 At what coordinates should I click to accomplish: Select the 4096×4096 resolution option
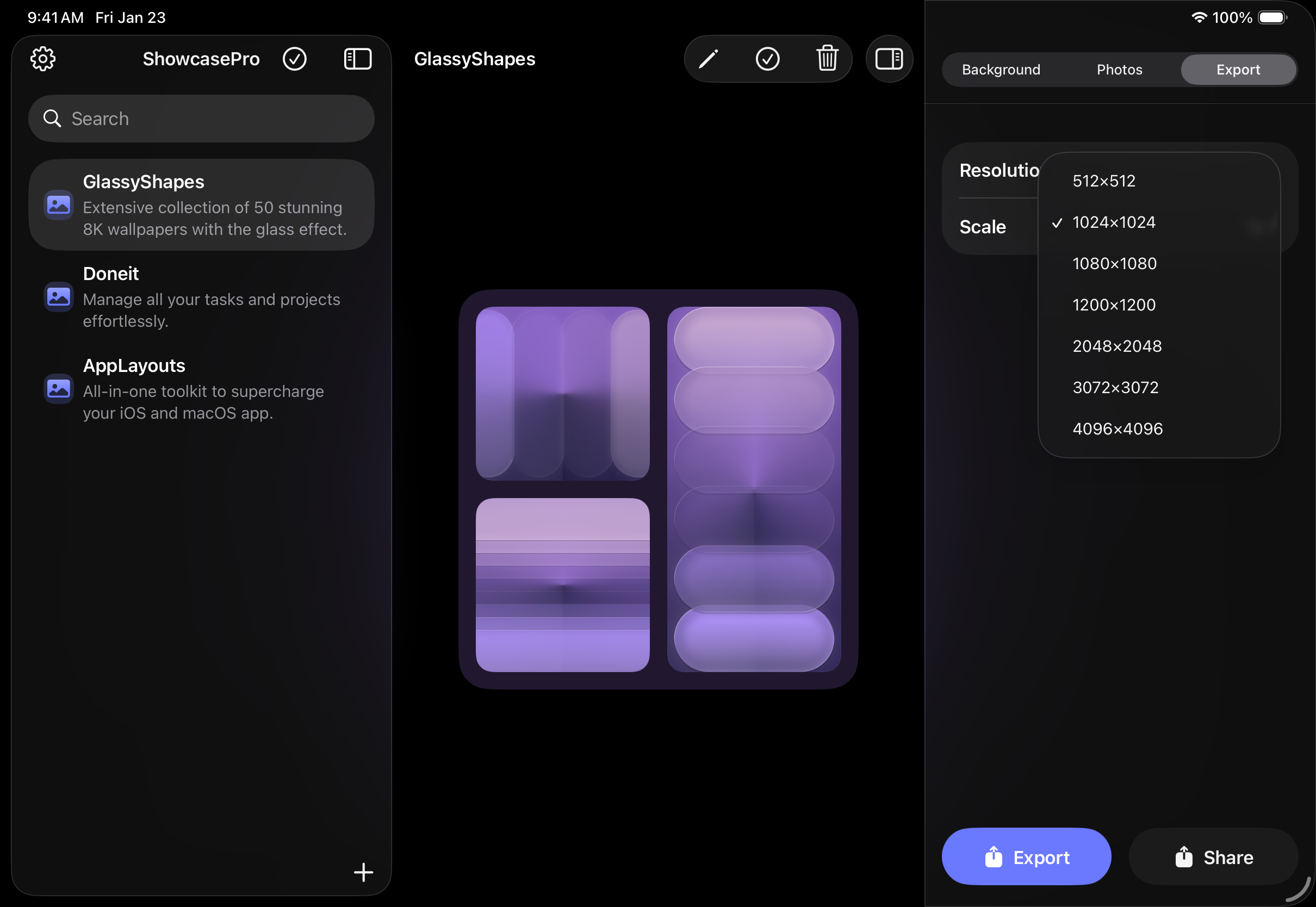point(1117,429)
